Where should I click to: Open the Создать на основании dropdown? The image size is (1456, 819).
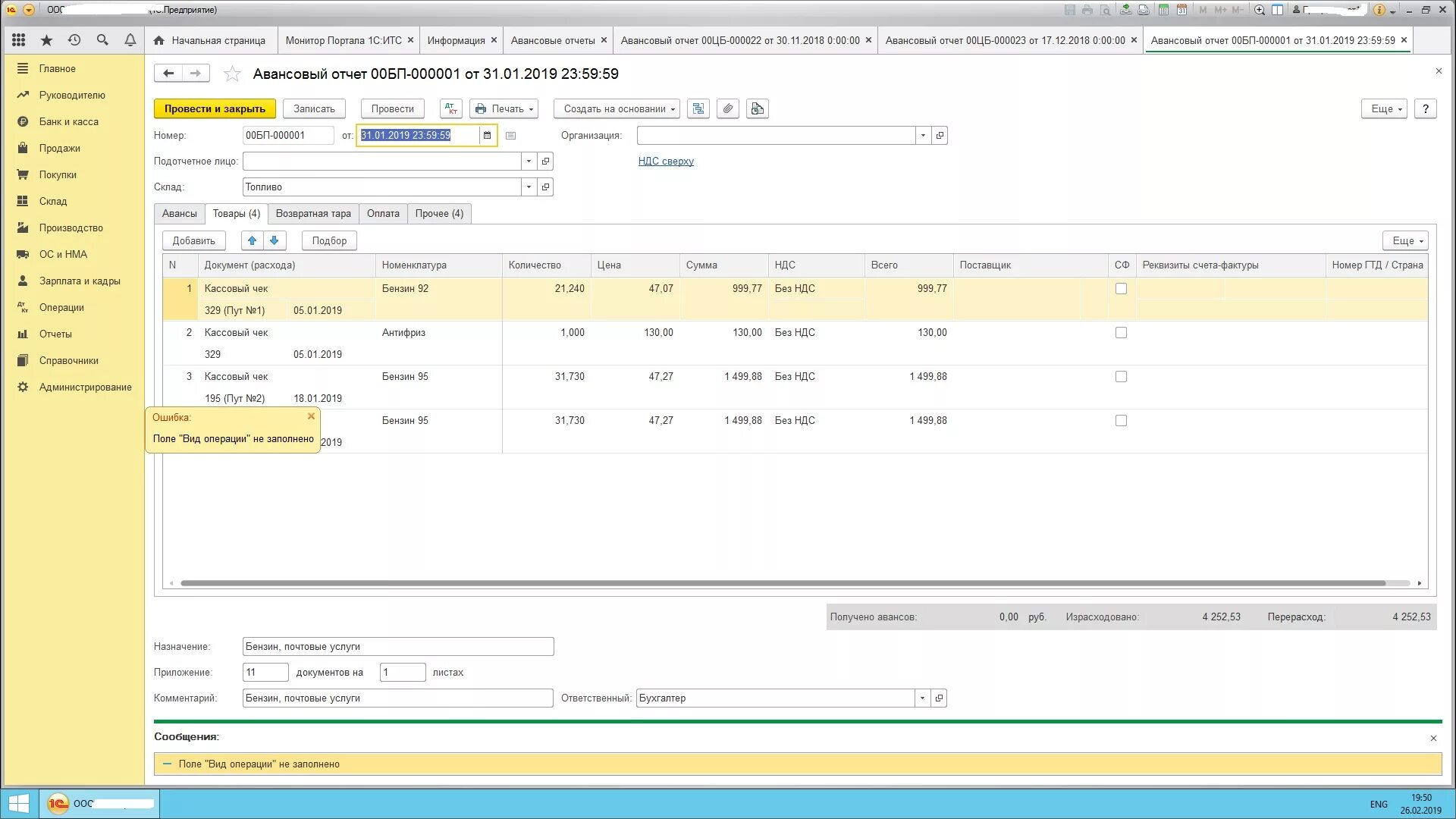pos(617,108)
